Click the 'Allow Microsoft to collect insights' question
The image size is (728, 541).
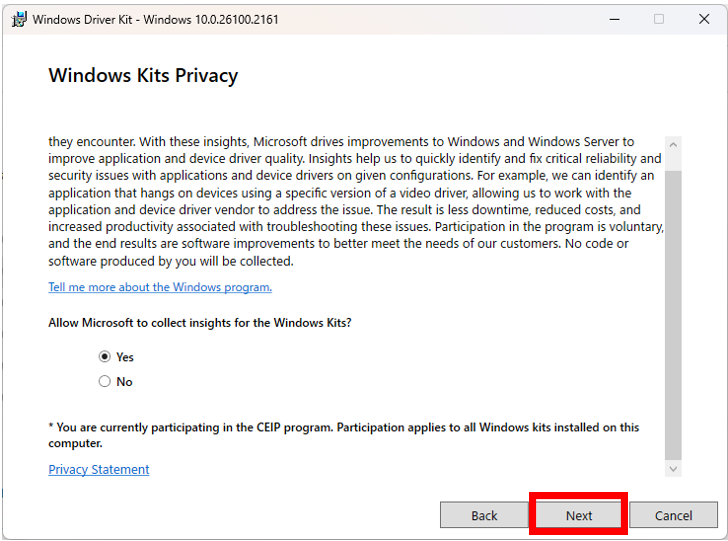tap(200, 323)
